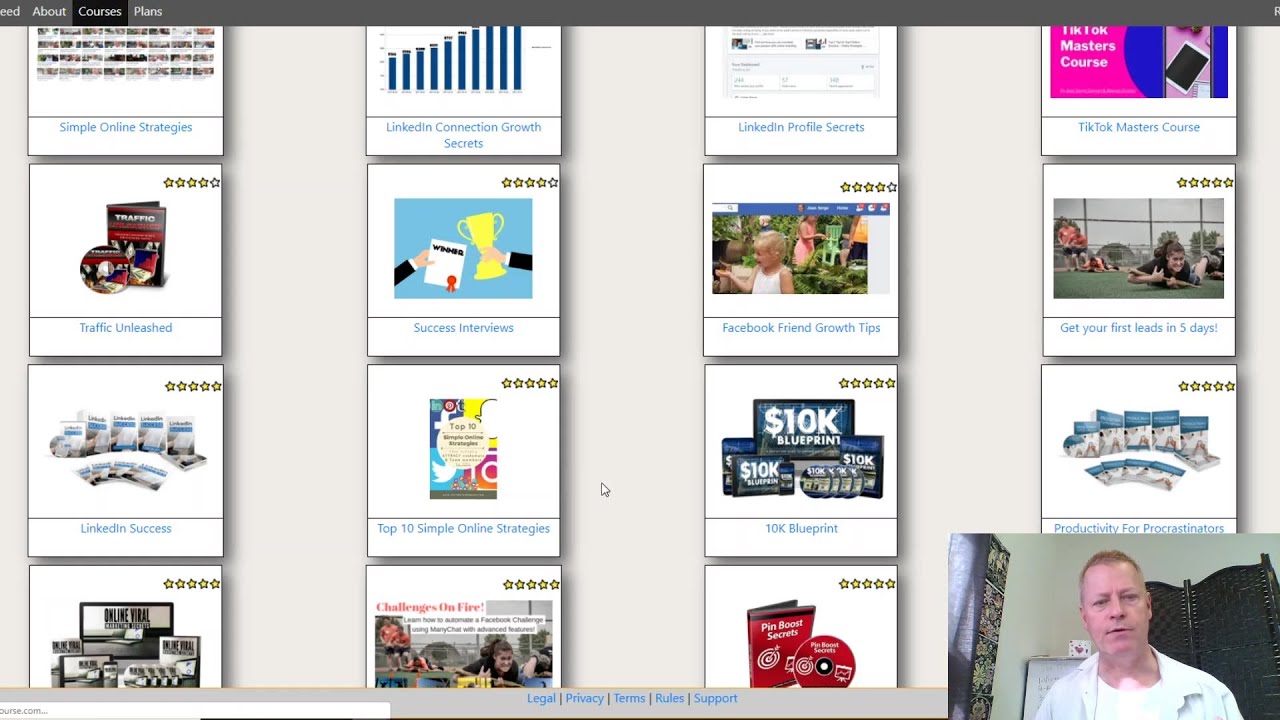Click Facebook Friend Growth Tips title
Viewport: 1280px width, 720px height.
pos(801,327)
